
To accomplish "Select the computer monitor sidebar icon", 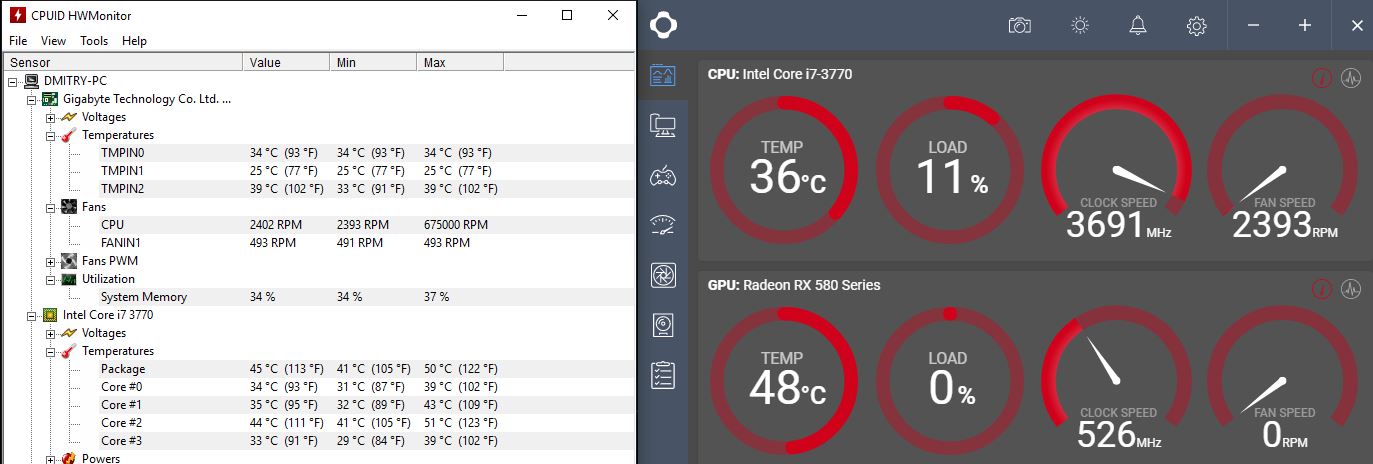I will point(662,125).
